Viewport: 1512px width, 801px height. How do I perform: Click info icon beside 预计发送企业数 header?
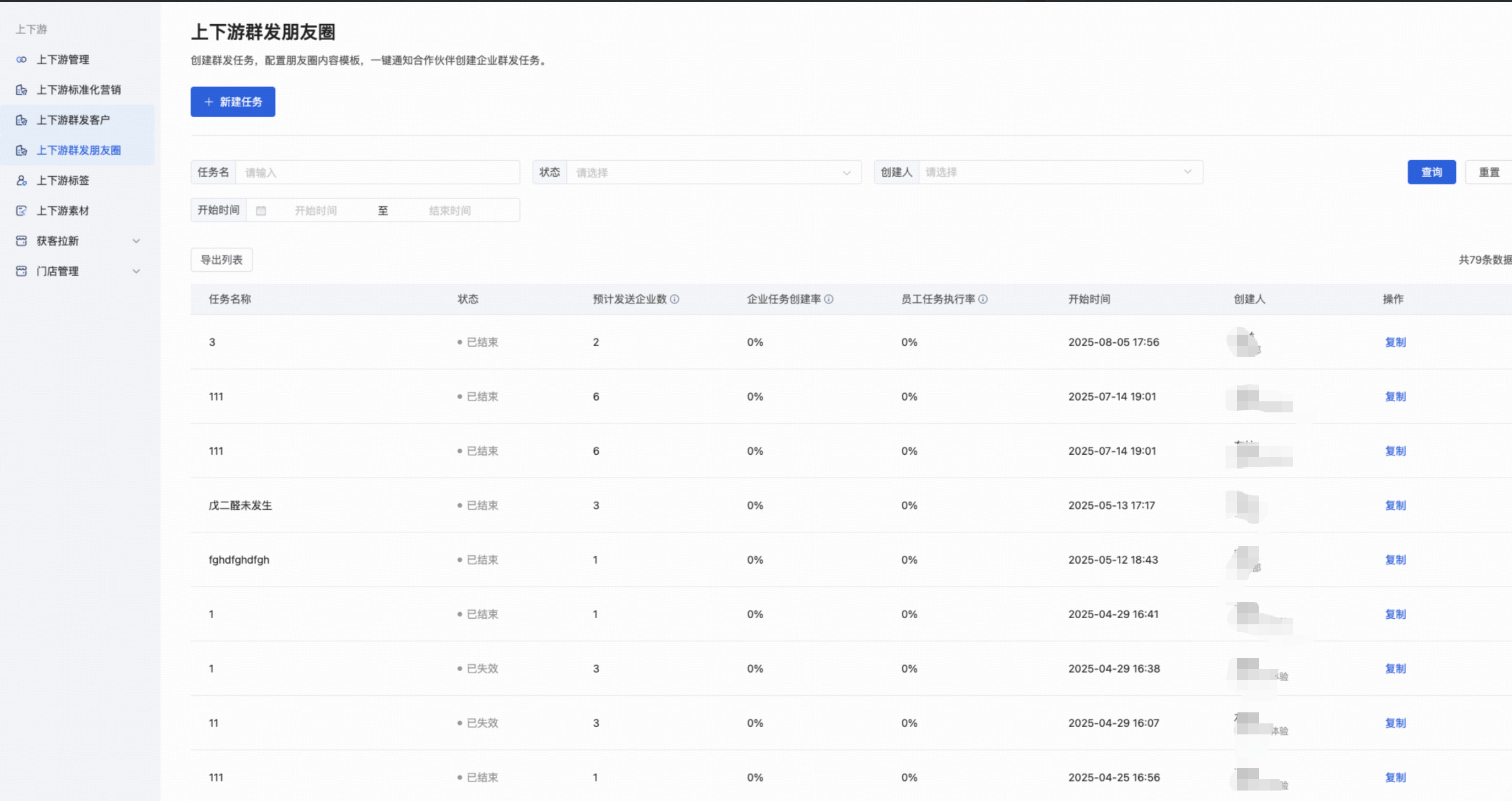point(674,299)
